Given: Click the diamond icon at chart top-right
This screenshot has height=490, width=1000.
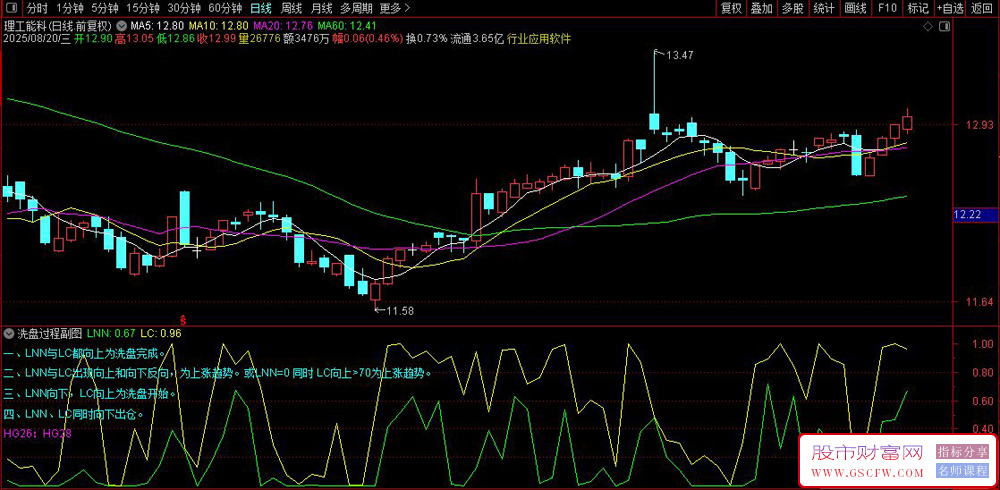Looking at the screenshot, I should 929,27.
